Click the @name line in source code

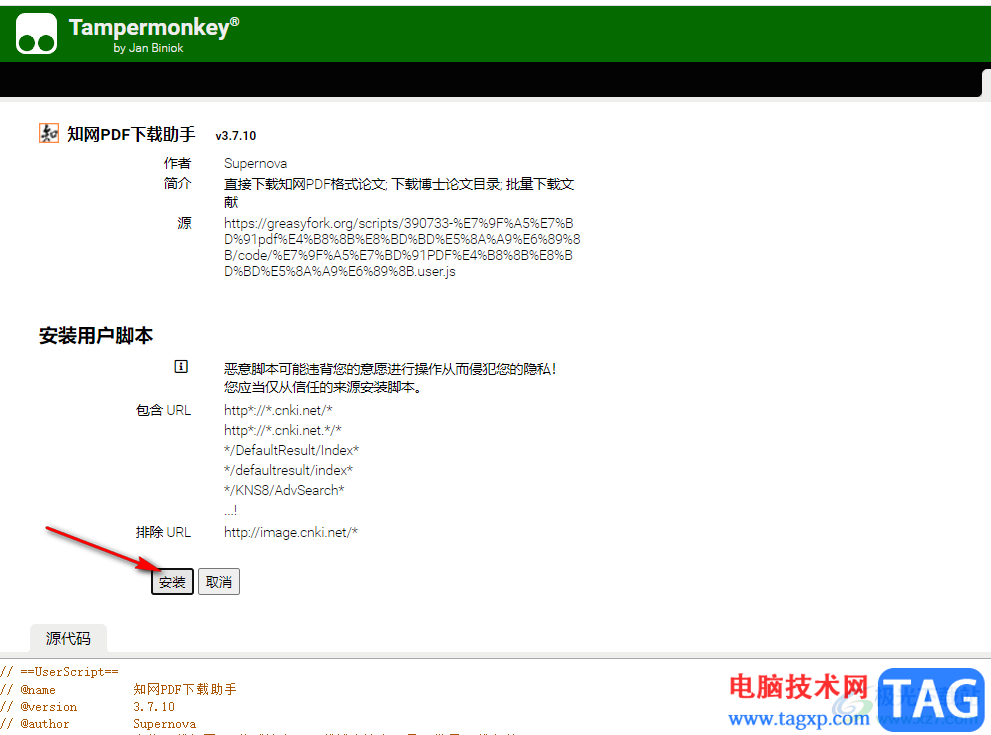pyautogui.click(x=118, y=689)
